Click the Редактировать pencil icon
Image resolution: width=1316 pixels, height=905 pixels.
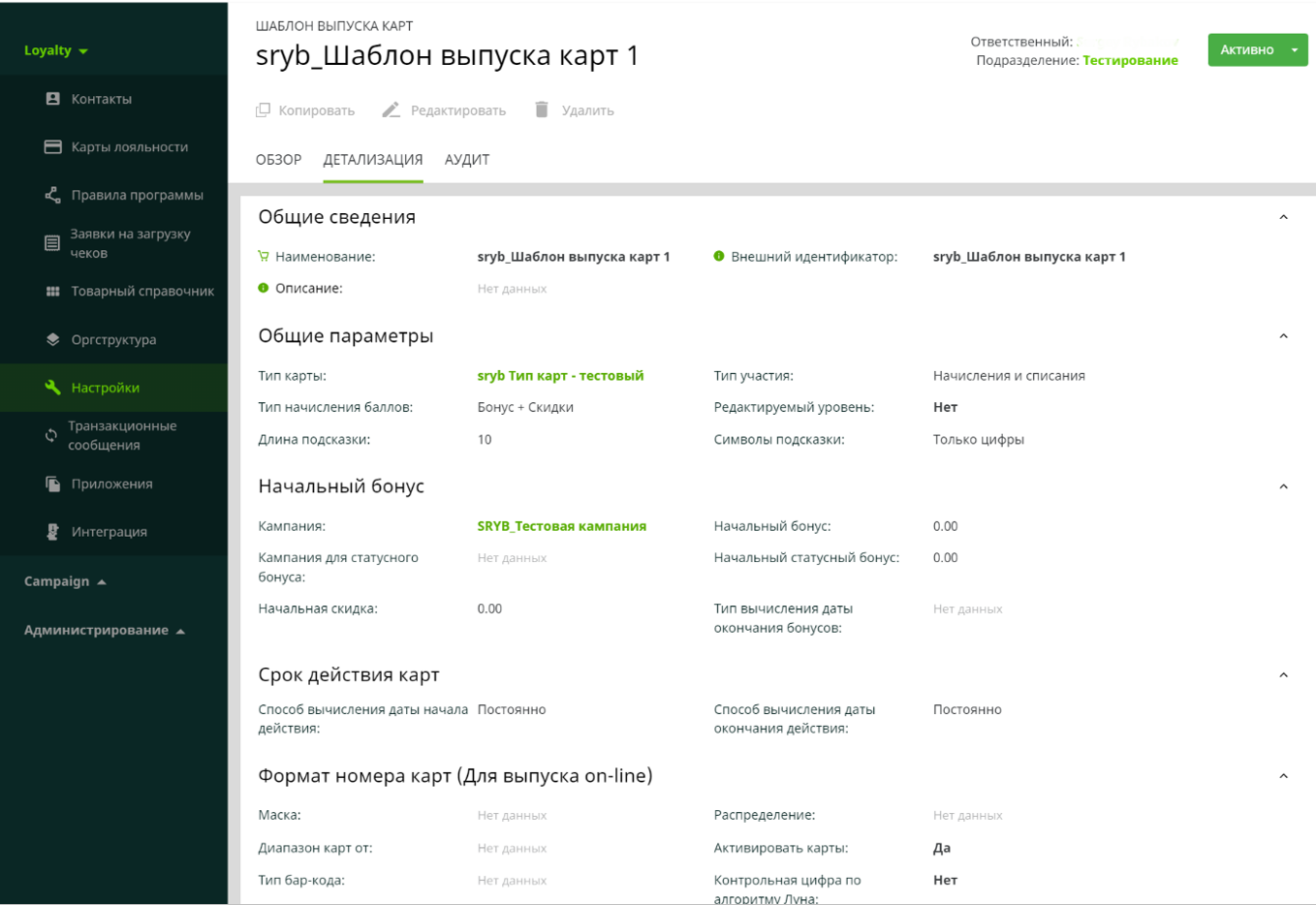(x=391, y=110)
